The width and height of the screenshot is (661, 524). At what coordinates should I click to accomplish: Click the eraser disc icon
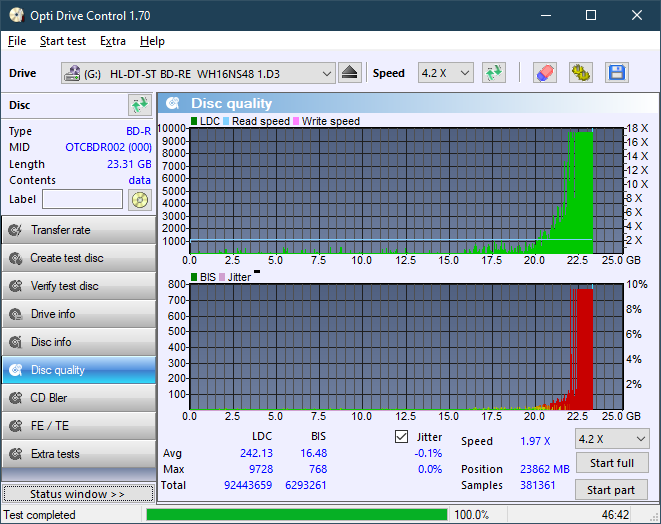coord(545,73)
